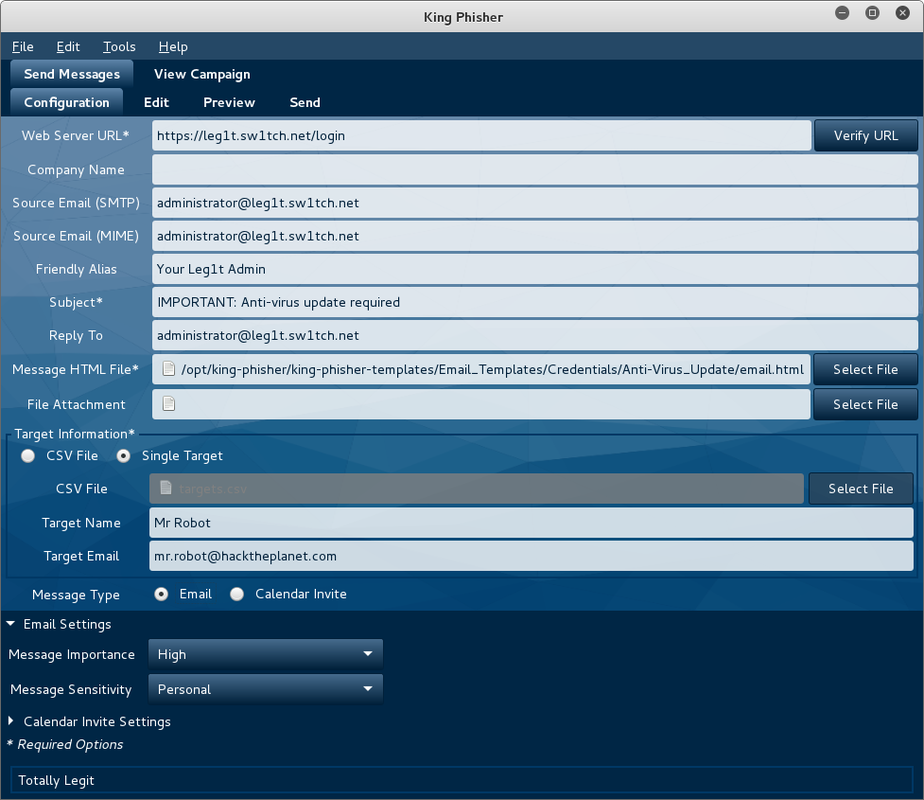Minimize the King Phisher window

coord(842,13)
